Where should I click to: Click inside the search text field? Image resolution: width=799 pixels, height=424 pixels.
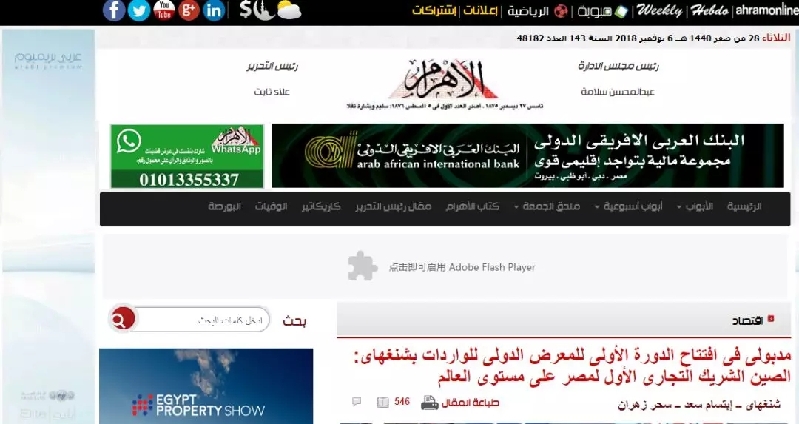203,320
